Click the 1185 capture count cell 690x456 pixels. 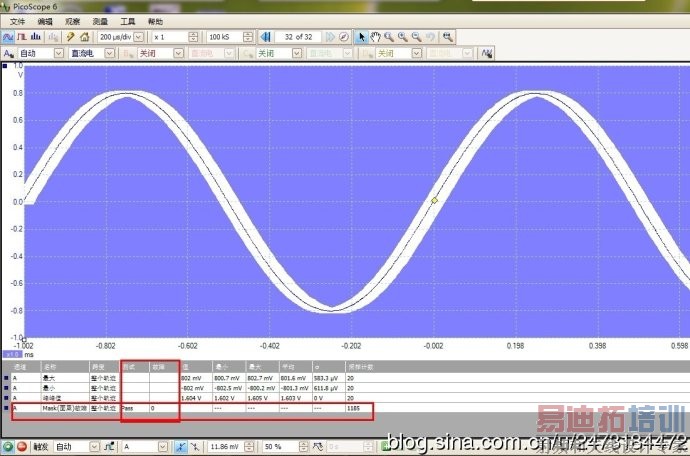point(359,408)
